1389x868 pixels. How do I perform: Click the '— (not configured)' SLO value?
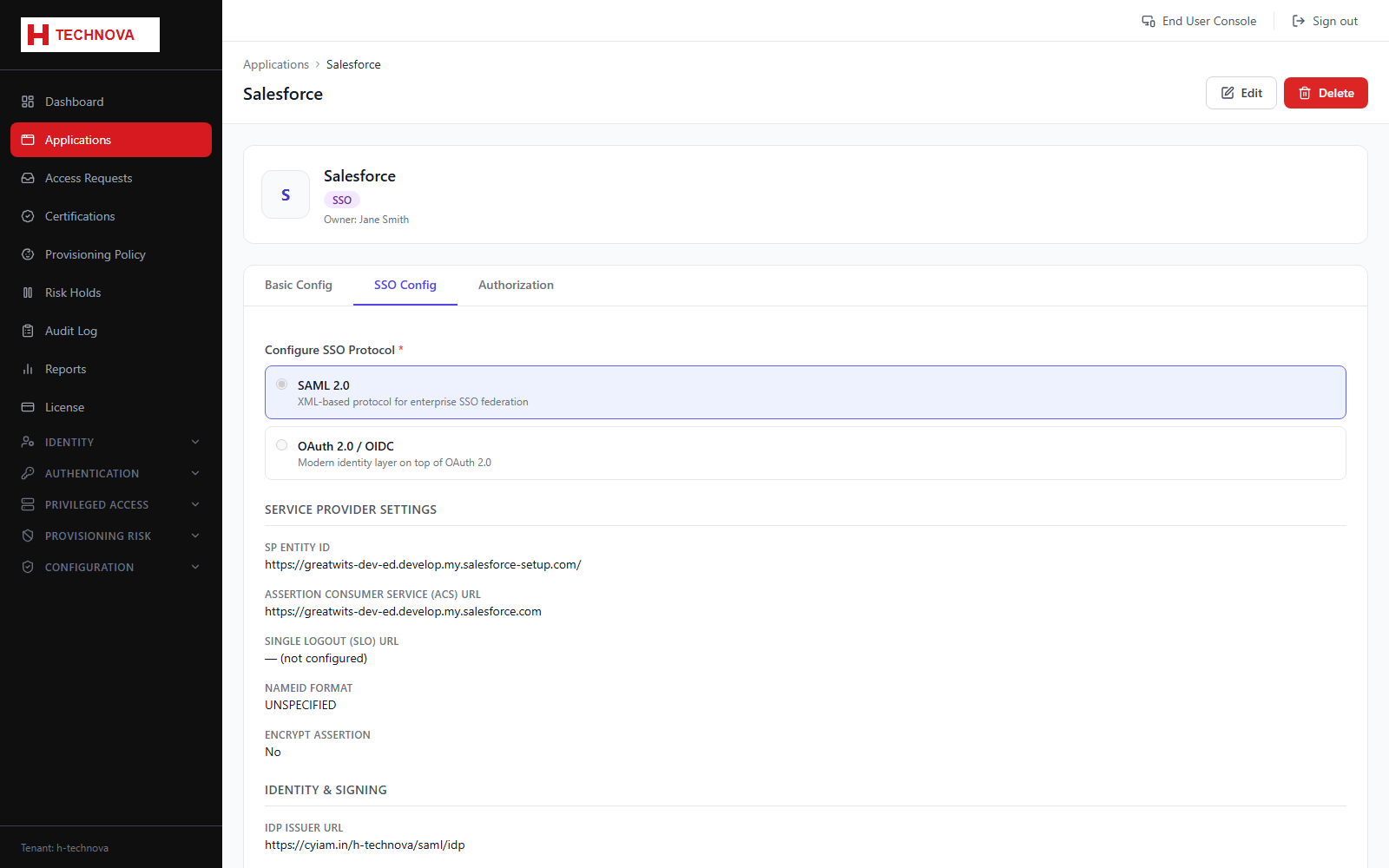coord(316,658)
